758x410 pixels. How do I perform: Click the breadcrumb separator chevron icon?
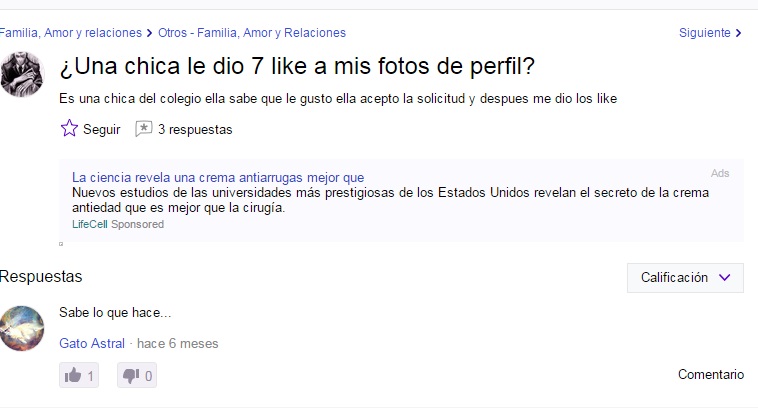[x=149, y=33]
